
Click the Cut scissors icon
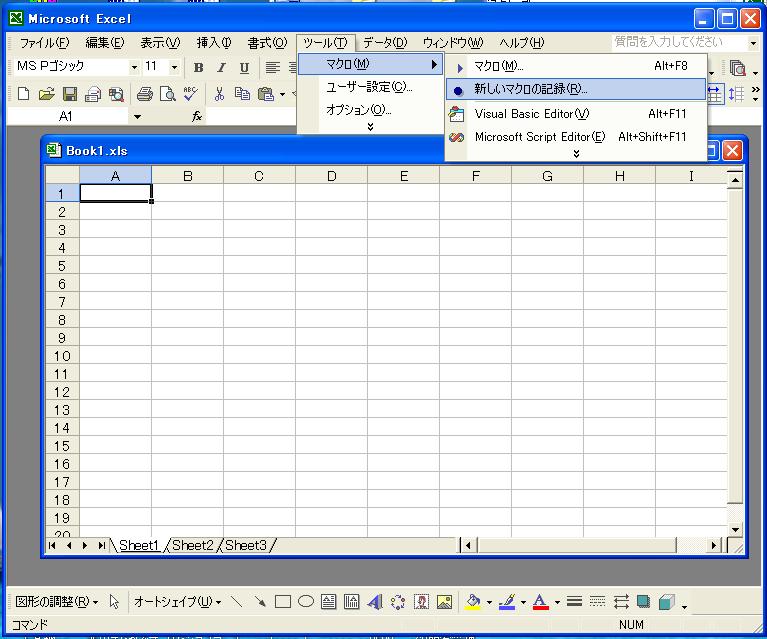click(219, 93)
